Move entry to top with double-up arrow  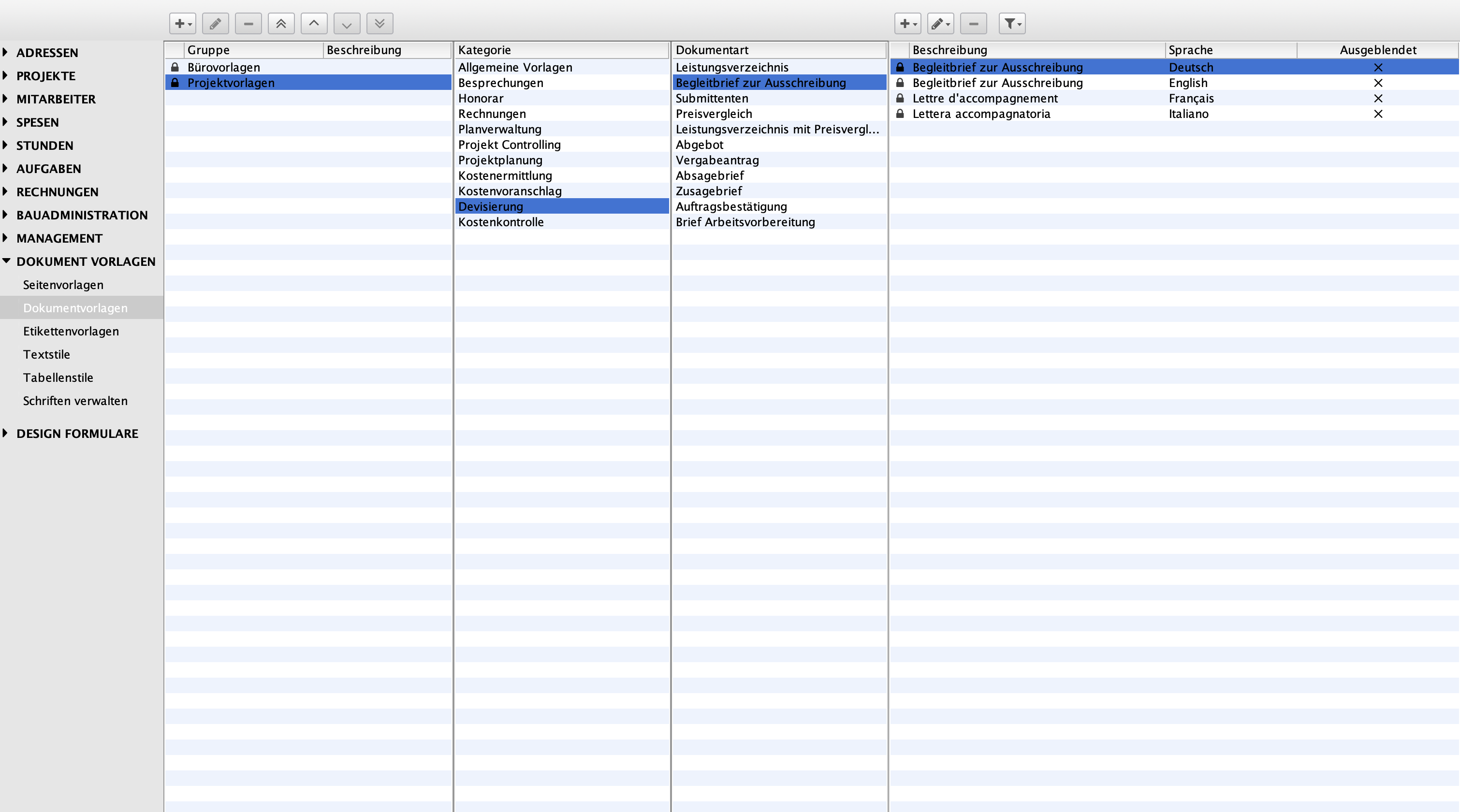(281, 24)
